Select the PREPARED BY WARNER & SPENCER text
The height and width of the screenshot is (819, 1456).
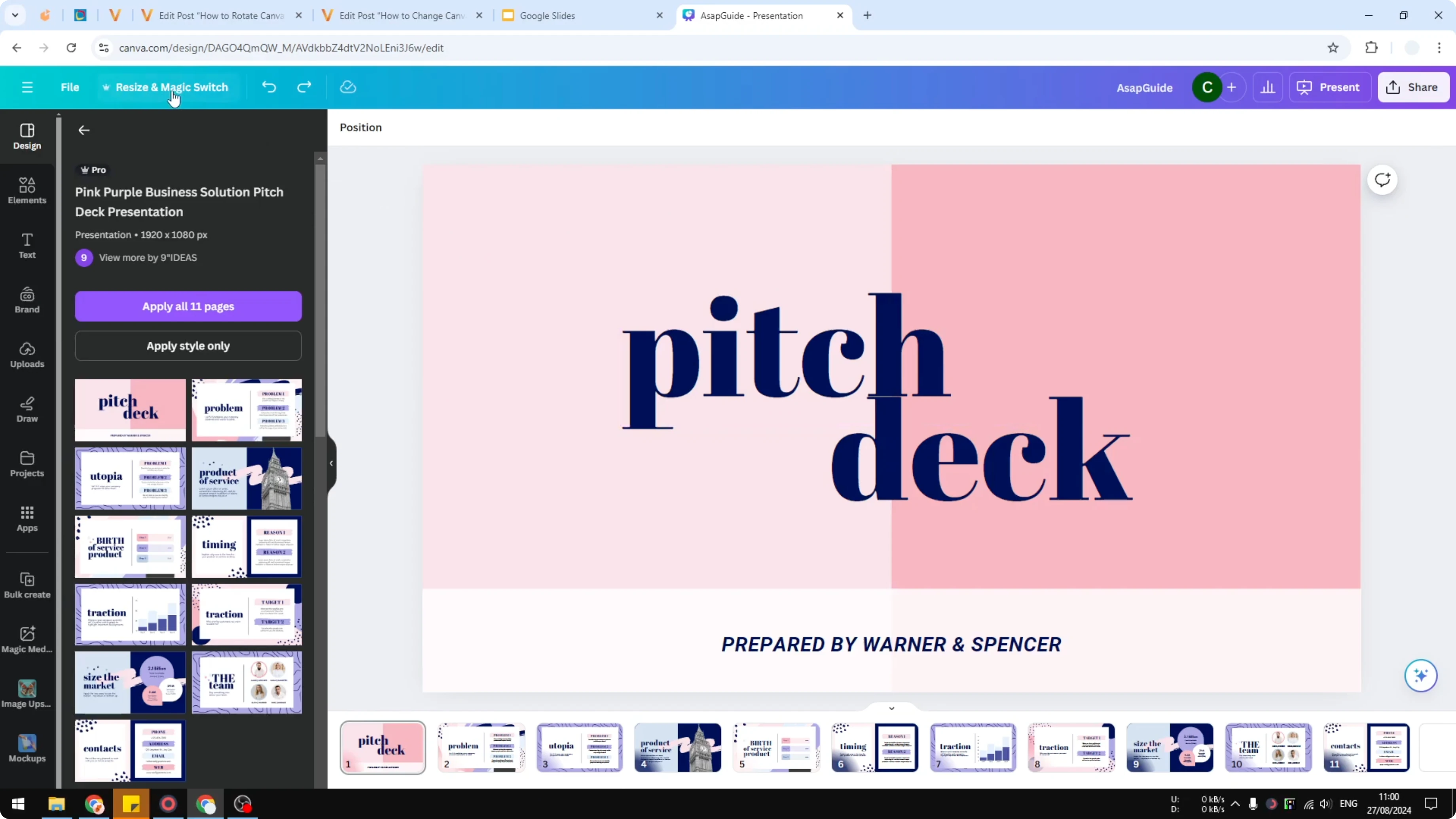tap(891, 645)
